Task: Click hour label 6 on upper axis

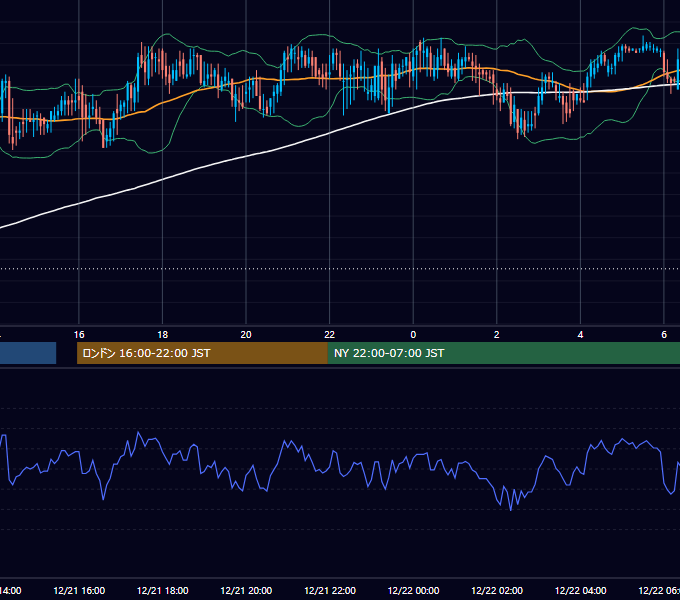Action: click(664, 335)
